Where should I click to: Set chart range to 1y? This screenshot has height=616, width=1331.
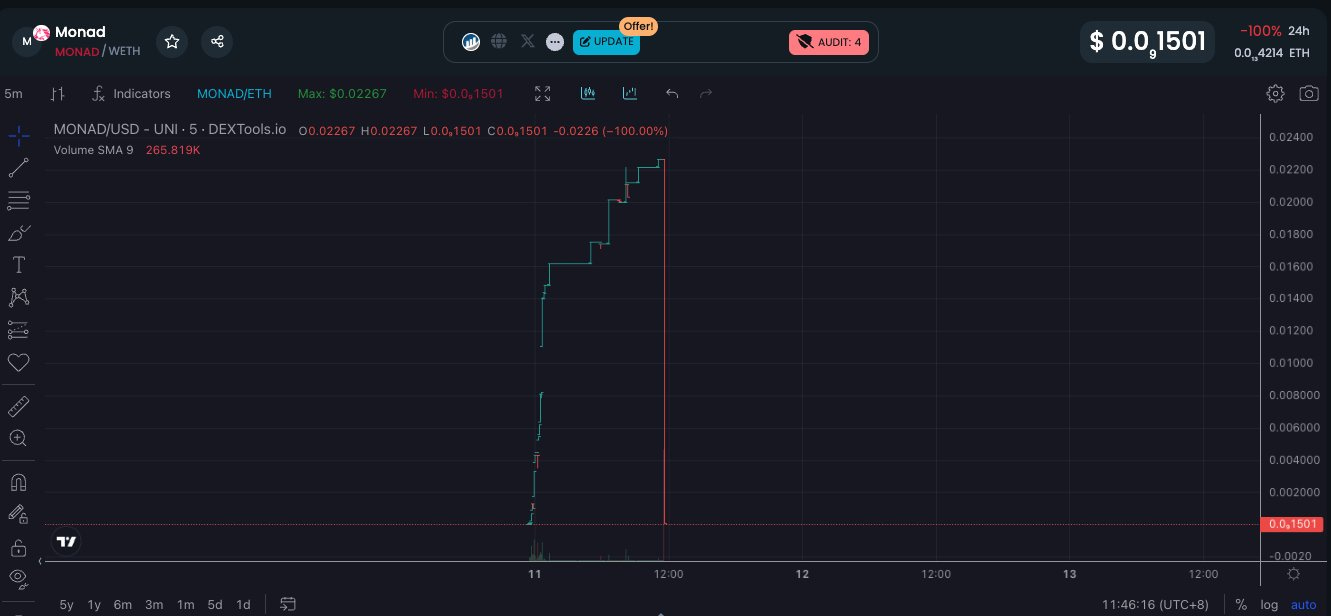(94, 604)
